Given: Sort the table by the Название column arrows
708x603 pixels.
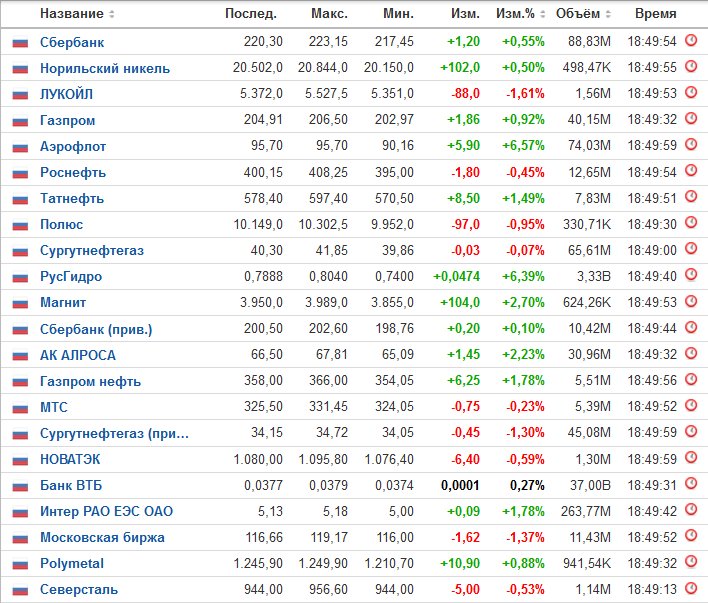Looking at the screenshot, I should click(x=112, y=14).
